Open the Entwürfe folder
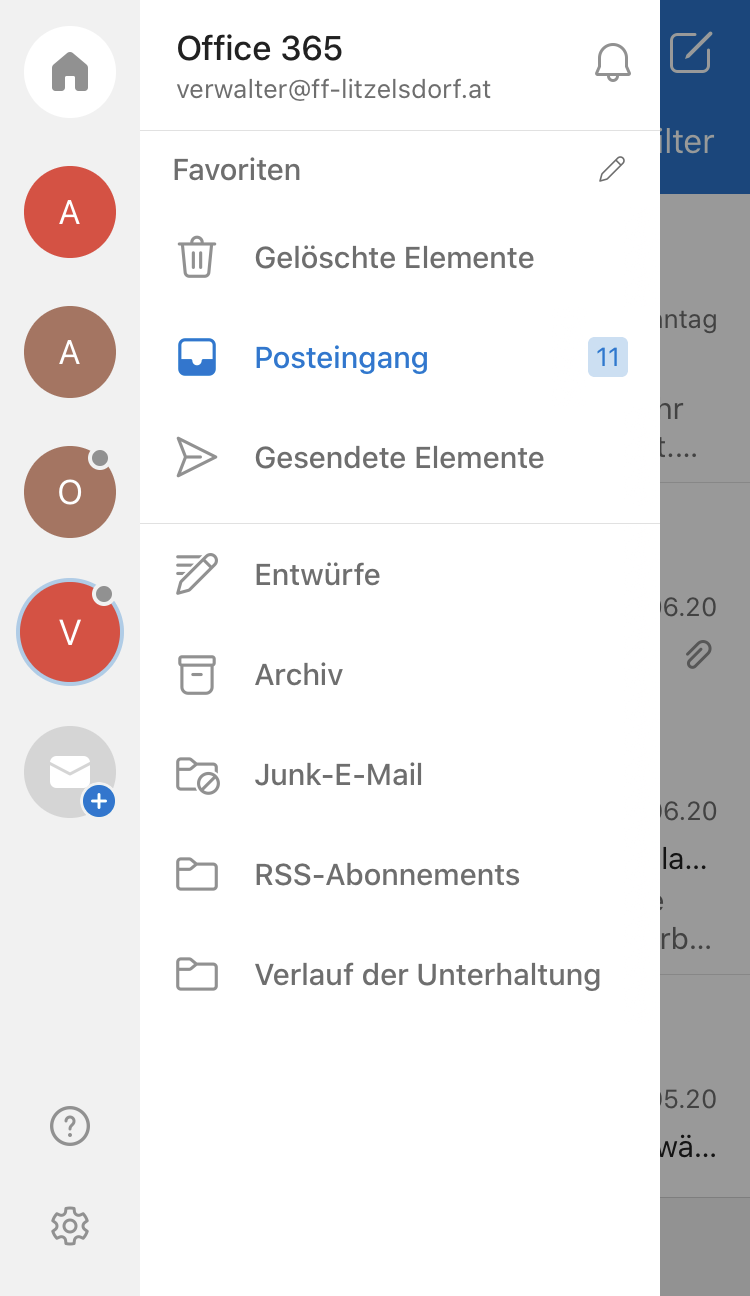This screenshot has height=1296, width=750. click(400, 574)
